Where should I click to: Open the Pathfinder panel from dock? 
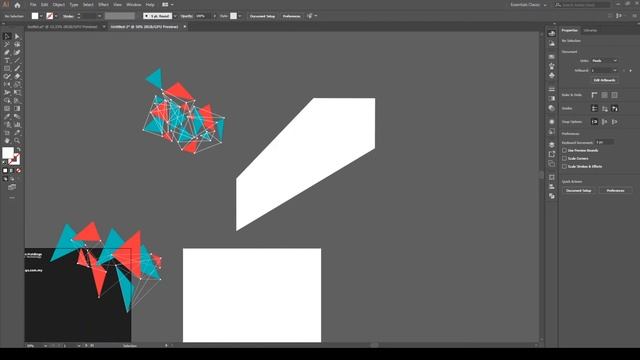551,196
